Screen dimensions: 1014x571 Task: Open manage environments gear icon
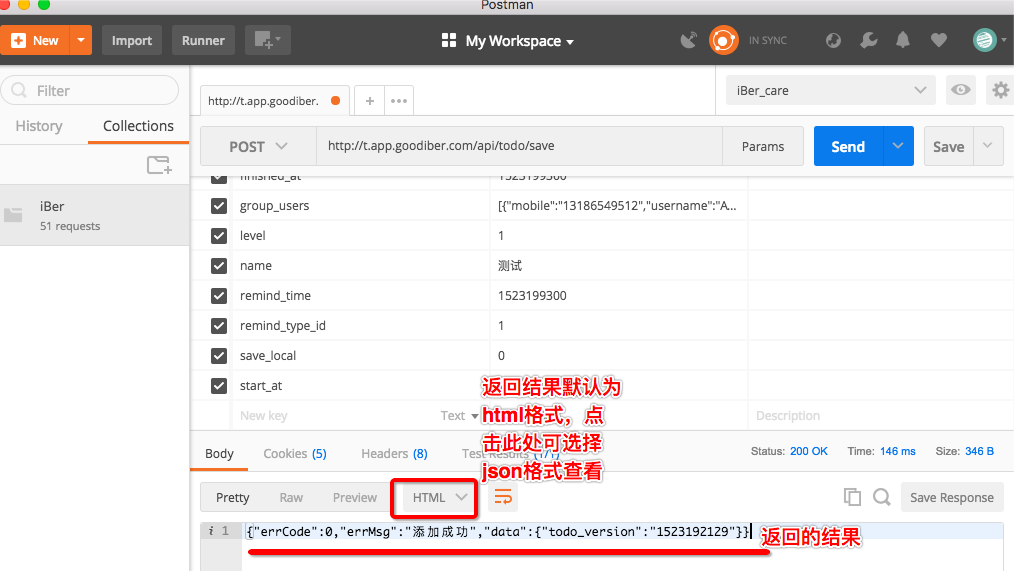coord(1000,90)
